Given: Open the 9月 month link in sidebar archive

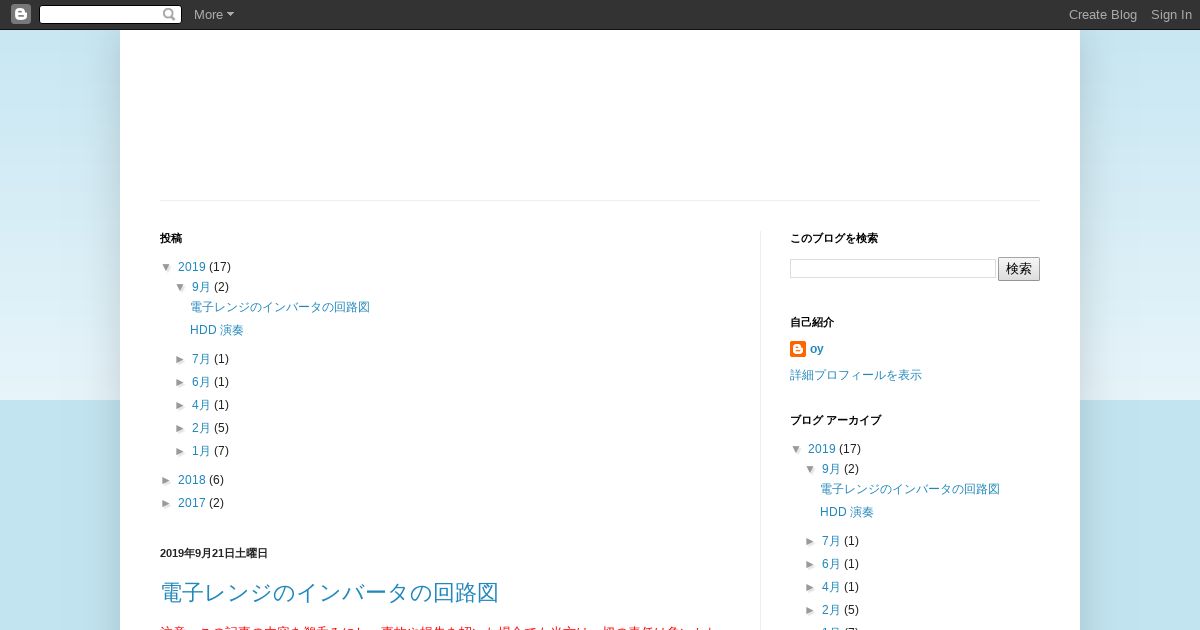Looking at the screenshot, I should 831,469.
